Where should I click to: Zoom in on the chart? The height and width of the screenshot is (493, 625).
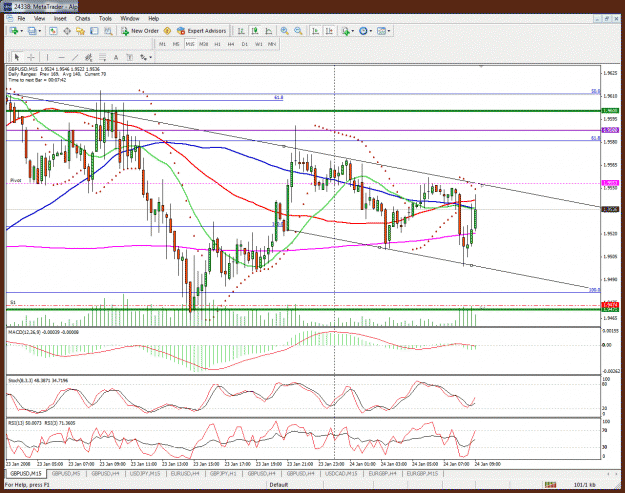[285, 31]
